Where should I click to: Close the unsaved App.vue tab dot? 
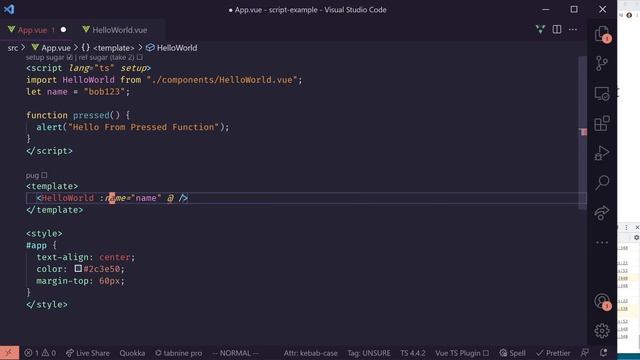(63, 30)
